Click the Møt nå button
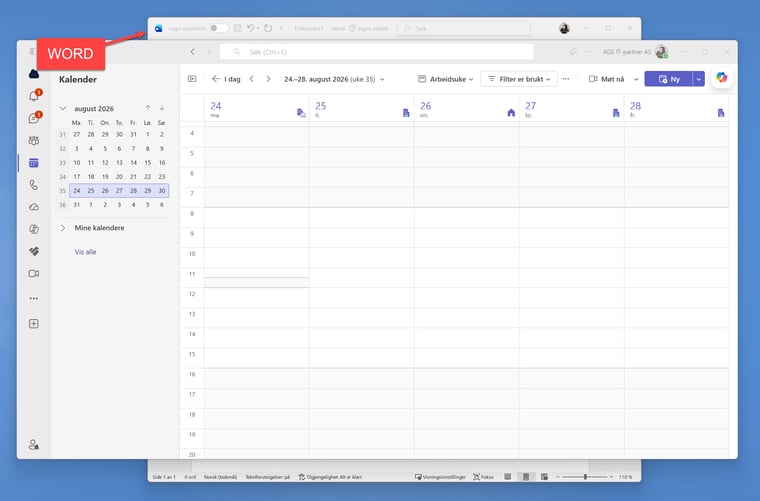The height and width of the screenshot is (501, 760). (x=608, y=78)
